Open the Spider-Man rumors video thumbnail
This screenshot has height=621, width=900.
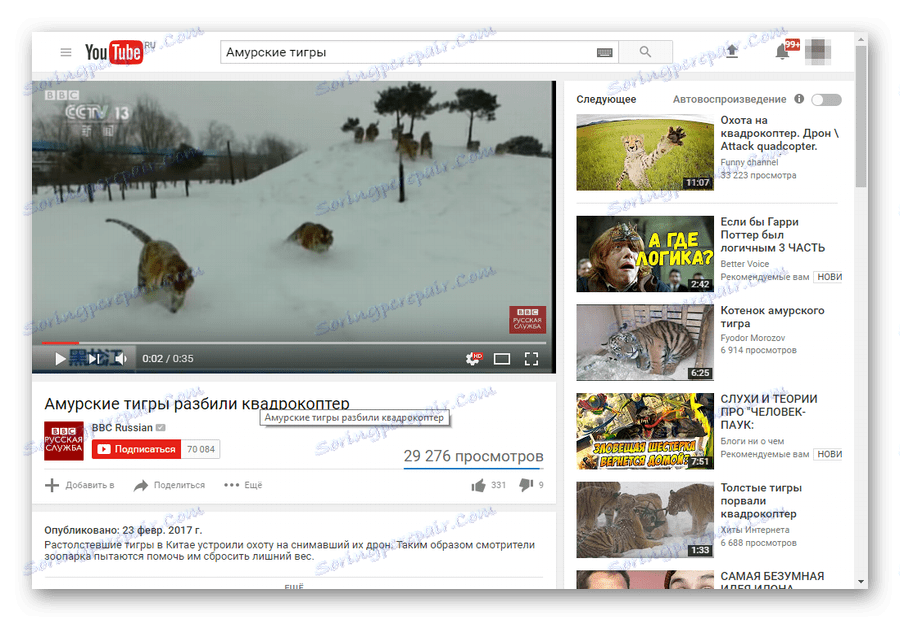645,431
